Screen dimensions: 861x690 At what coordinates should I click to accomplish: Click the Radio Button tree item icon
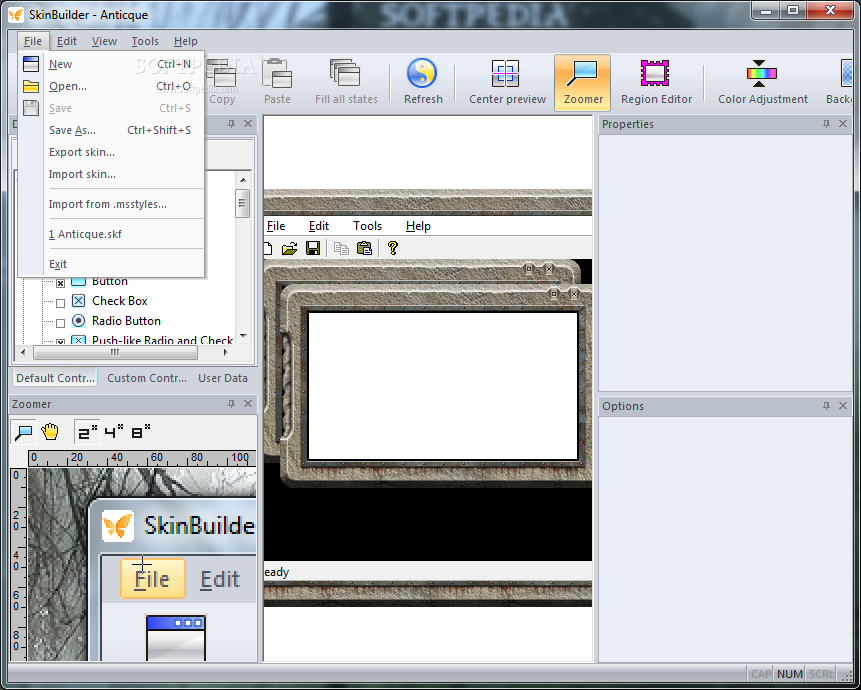tap(79, 321)
